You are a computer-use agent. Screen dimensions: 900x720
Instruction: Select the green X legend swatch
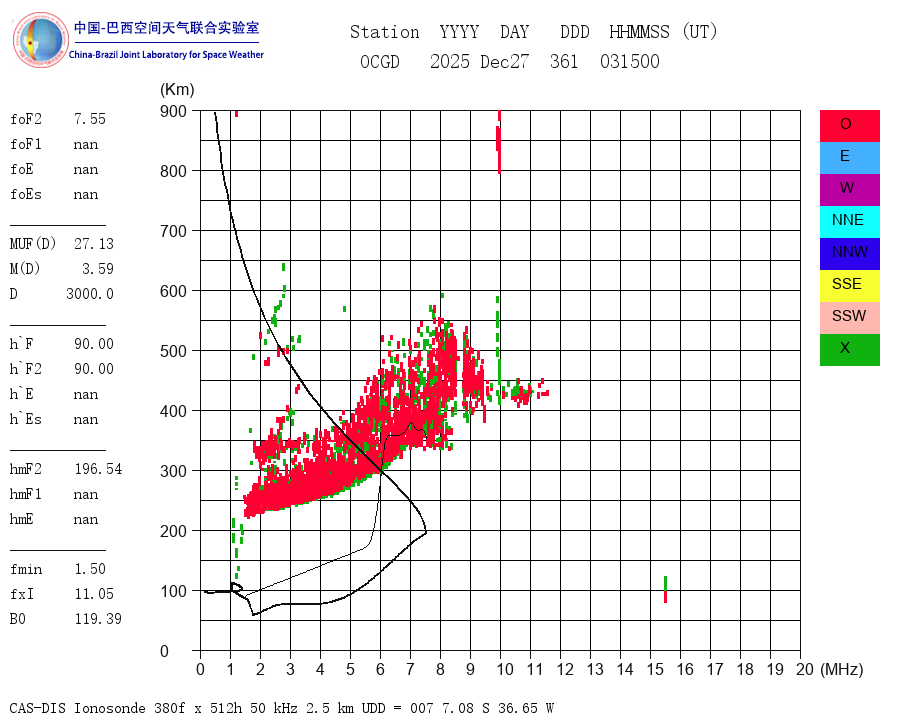[x=849, y=350]
